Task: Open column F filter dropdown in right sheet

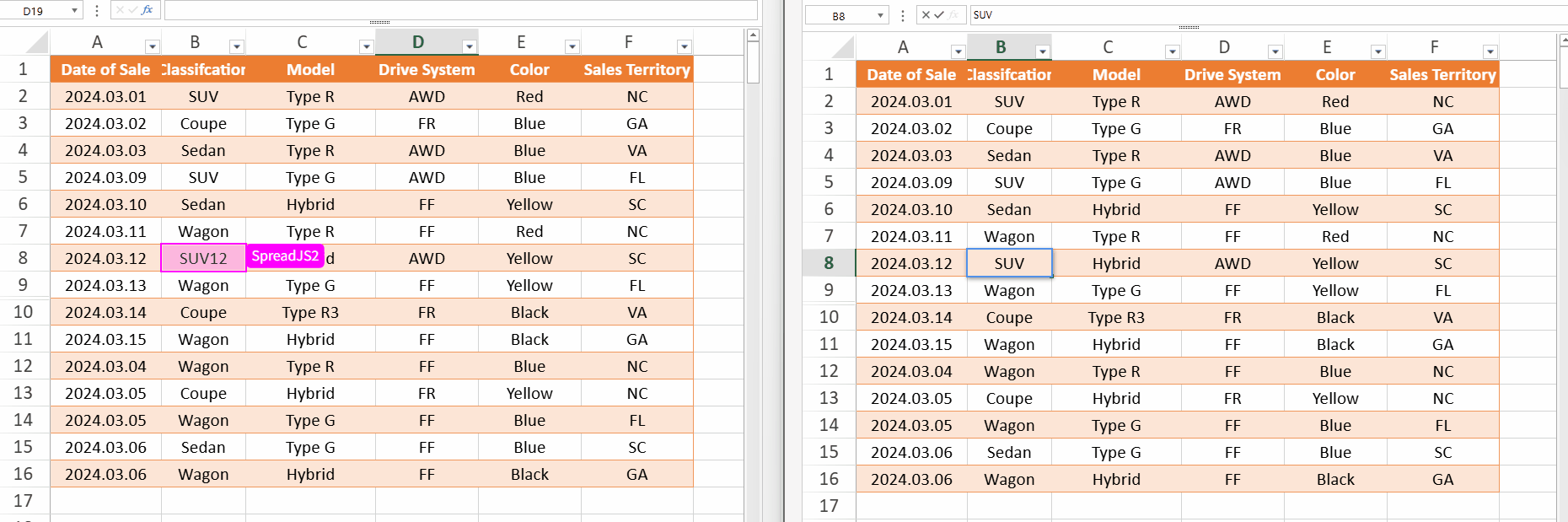Action: pos(1490,52)
